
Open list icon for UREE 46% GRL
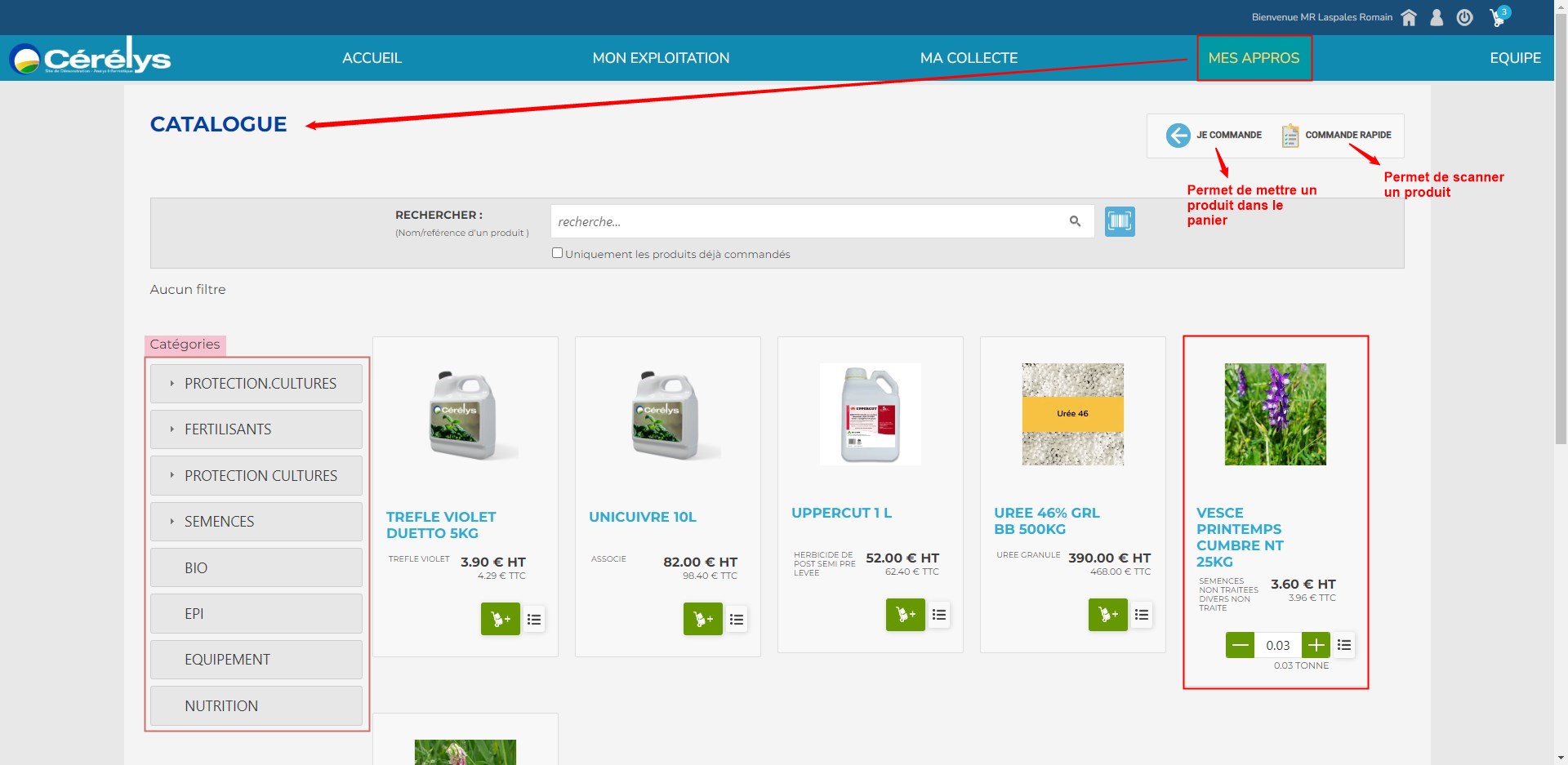tap(1142, 615)
